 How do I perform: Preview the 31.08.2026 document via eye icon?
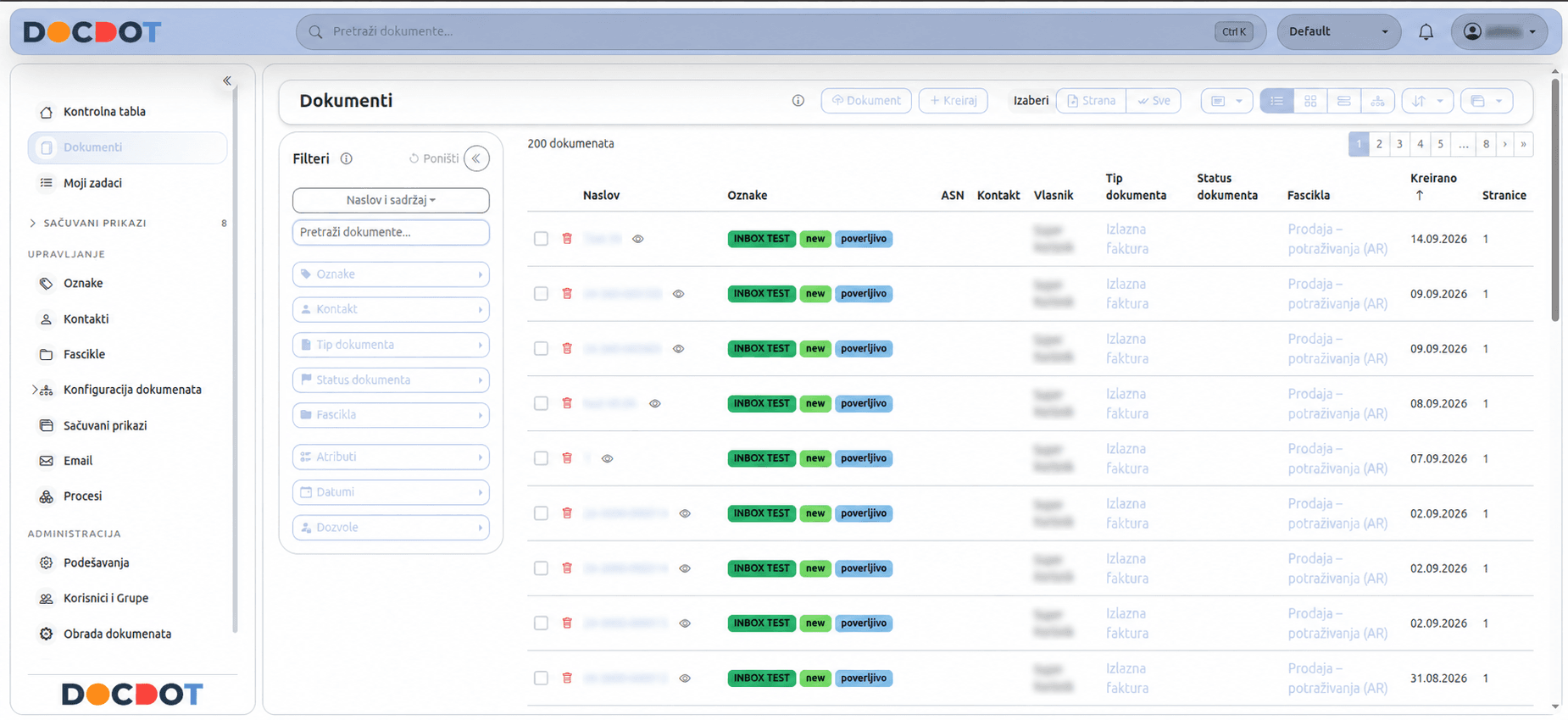[x=685, y=678]
